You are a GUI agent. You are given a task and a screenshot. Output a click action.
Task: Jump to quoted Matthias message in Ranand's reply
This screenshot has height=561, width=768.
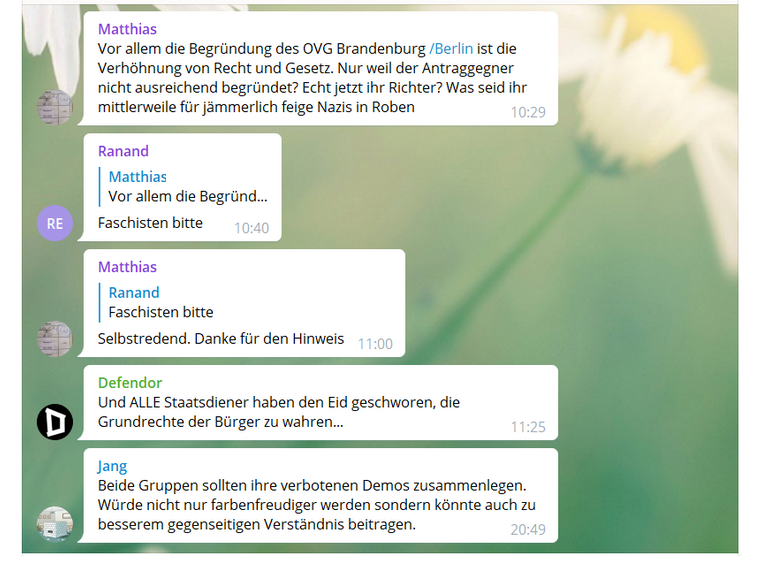184,187
